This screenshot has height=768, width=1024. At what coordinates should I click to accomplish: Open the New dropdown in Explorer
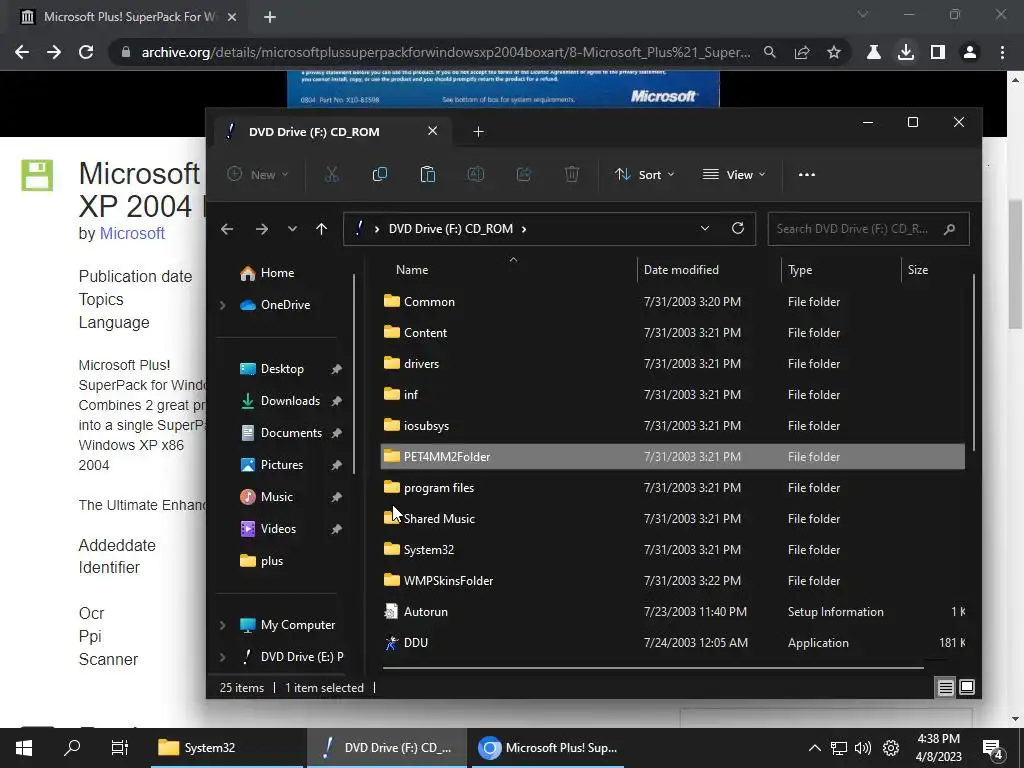[258, 174]
